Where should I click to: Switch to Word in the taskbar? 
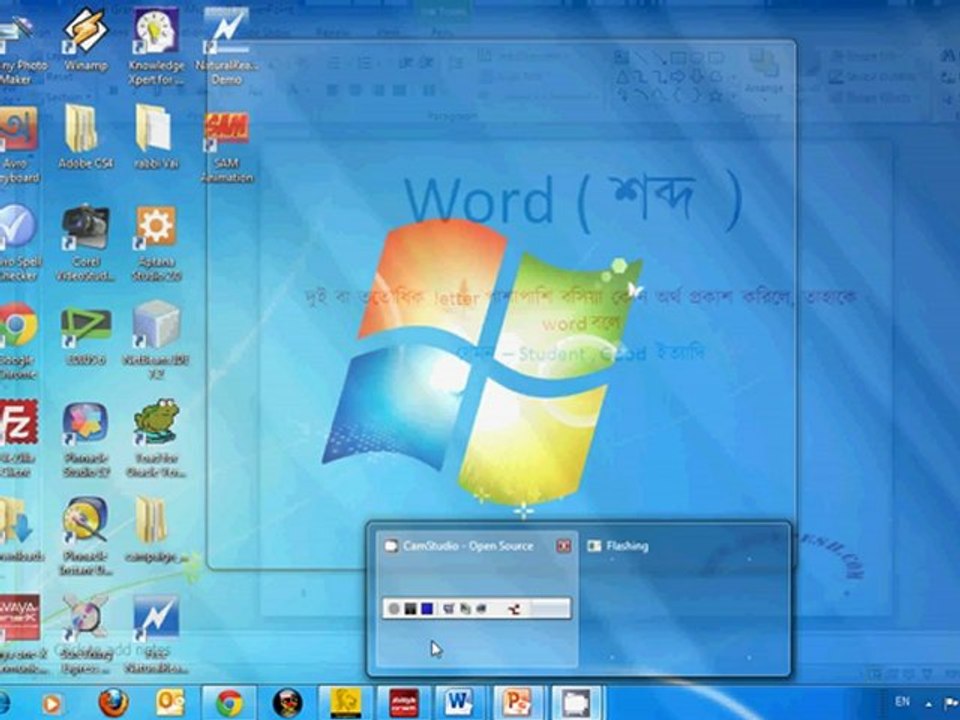click(459, 703)
